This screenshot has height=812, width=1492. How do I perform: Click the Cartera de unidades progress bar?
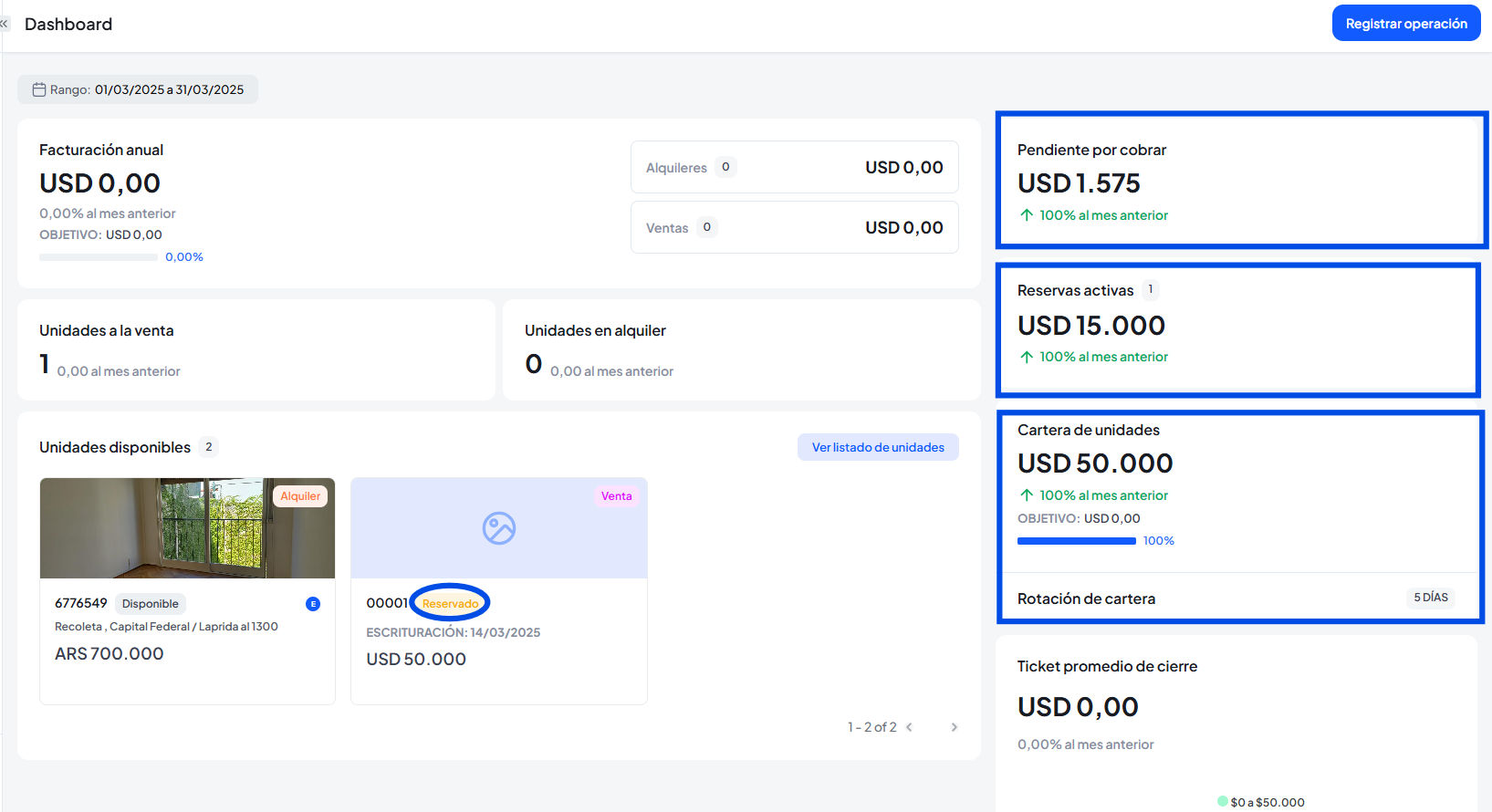pyautogui.click(x=1077, y=541)
